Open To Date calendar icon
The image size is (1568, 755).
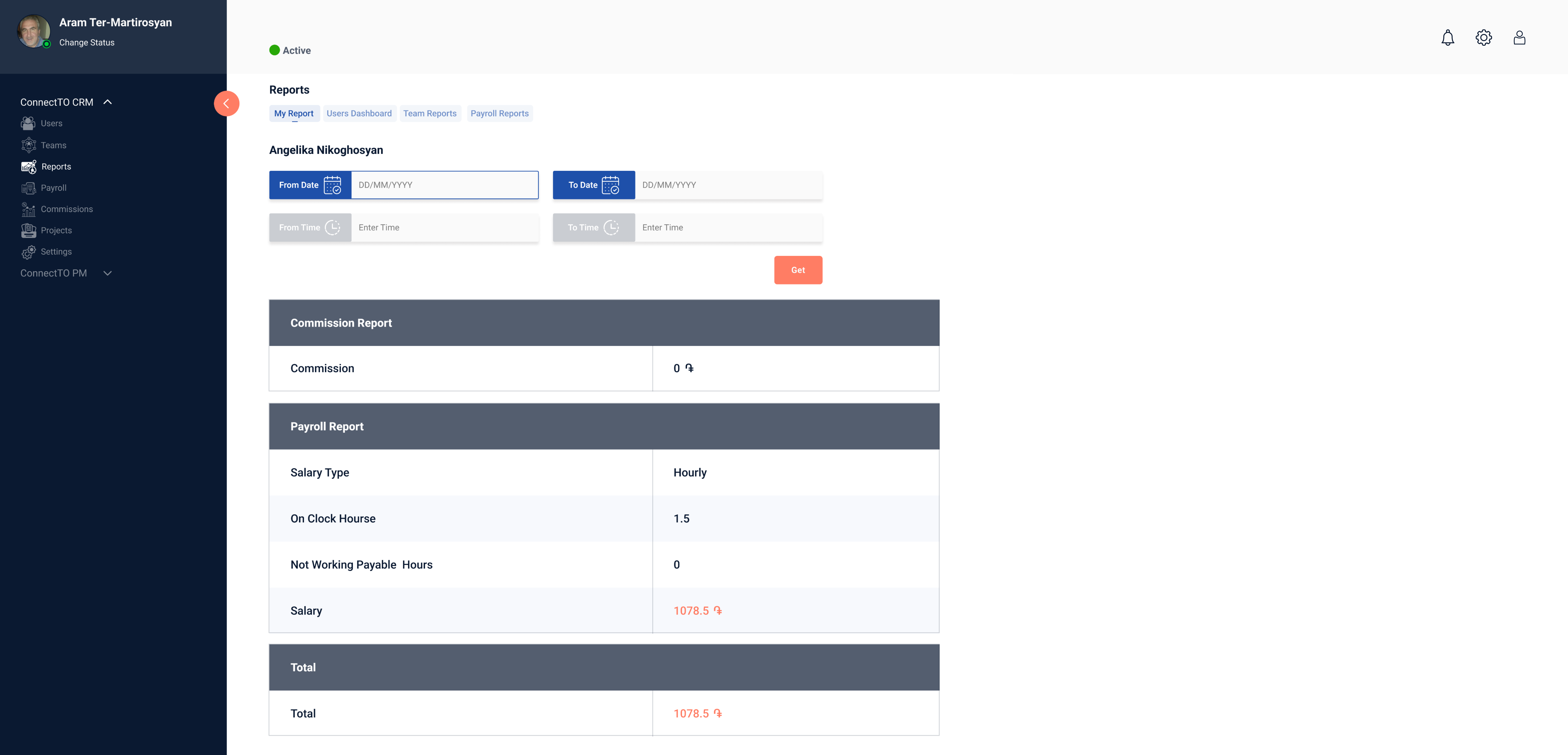(610, 185)
